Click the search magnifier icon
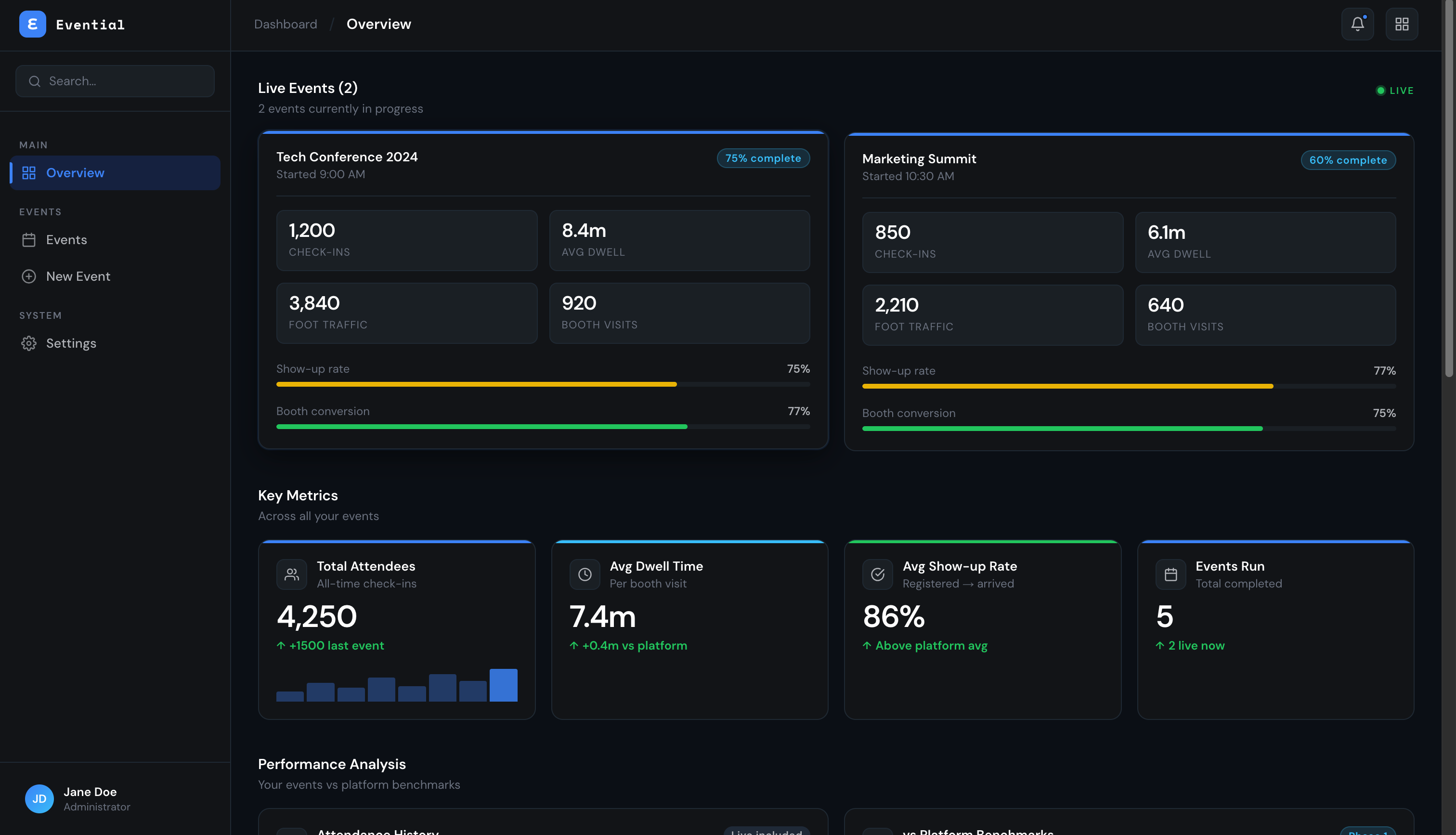The height and width of the screenshot is (835, 1456). click(x=34, y=81)
